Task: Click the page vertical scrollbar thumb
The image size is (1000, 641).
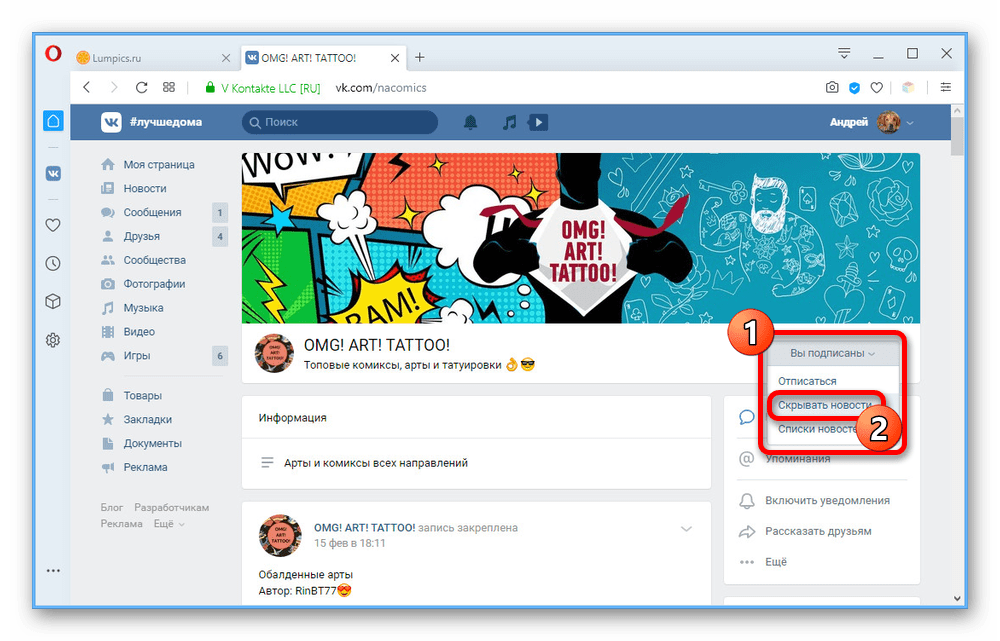Action: click(957, 136)
